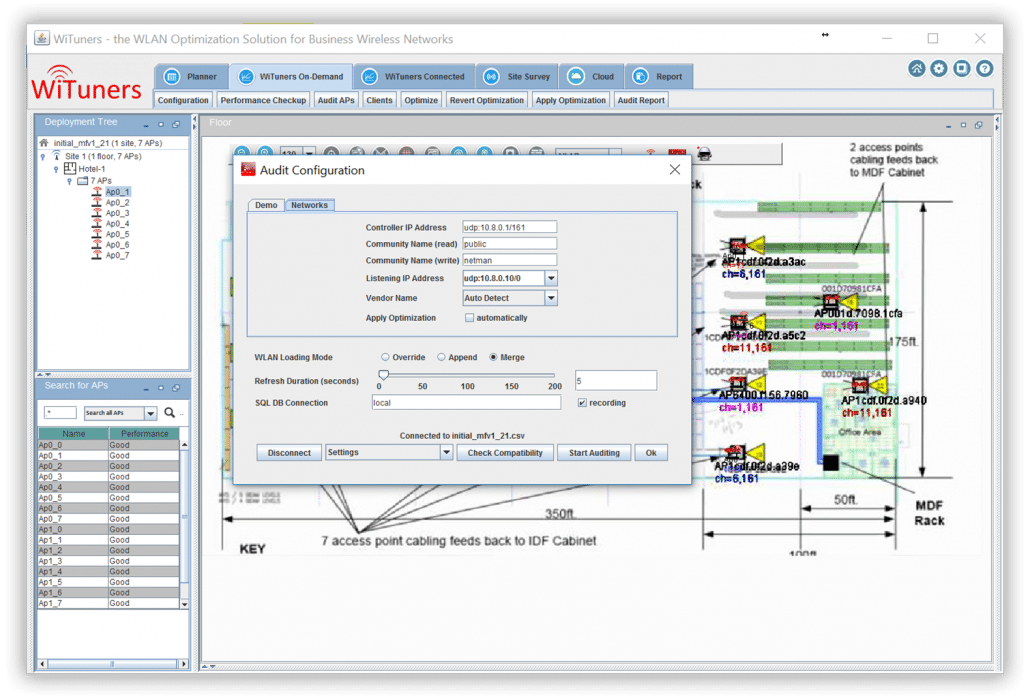Detach the Floor panel

click(x=978, y=125)
